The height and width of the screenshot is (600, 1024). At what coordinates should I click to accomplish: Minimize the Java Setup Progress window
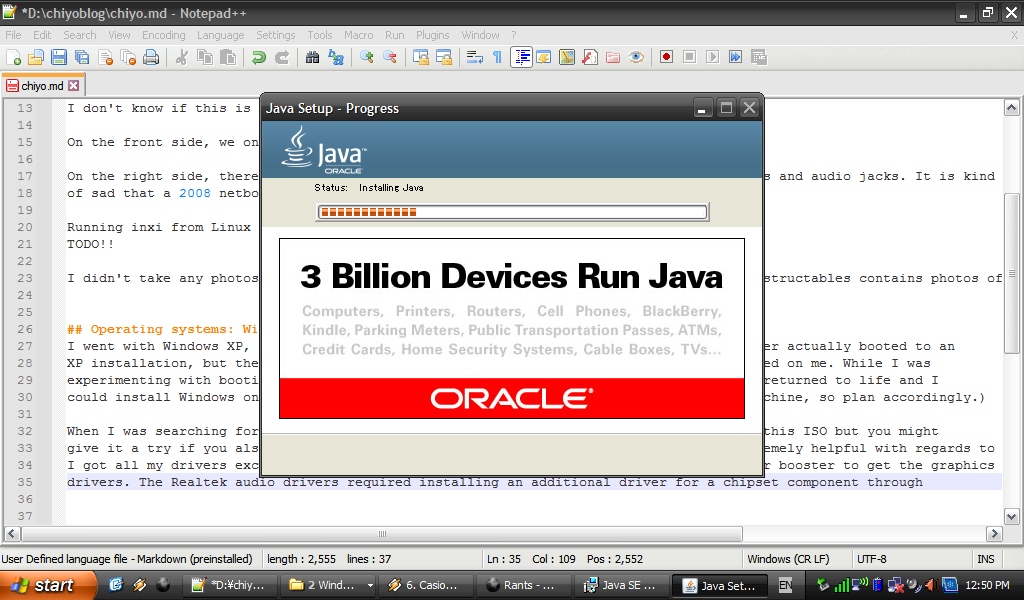pyautogui.click(x=702, y=108)
